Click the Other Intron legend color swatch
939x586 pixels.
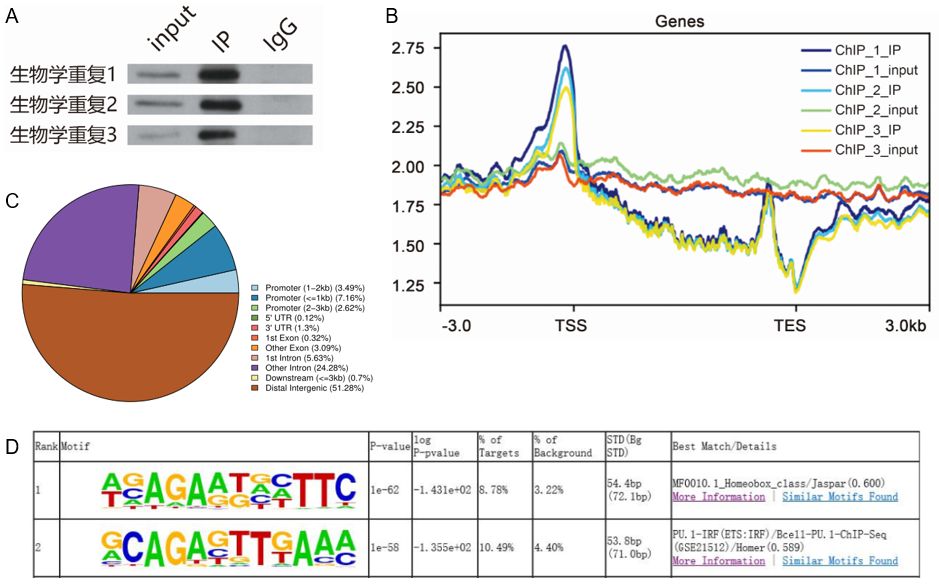255,368
